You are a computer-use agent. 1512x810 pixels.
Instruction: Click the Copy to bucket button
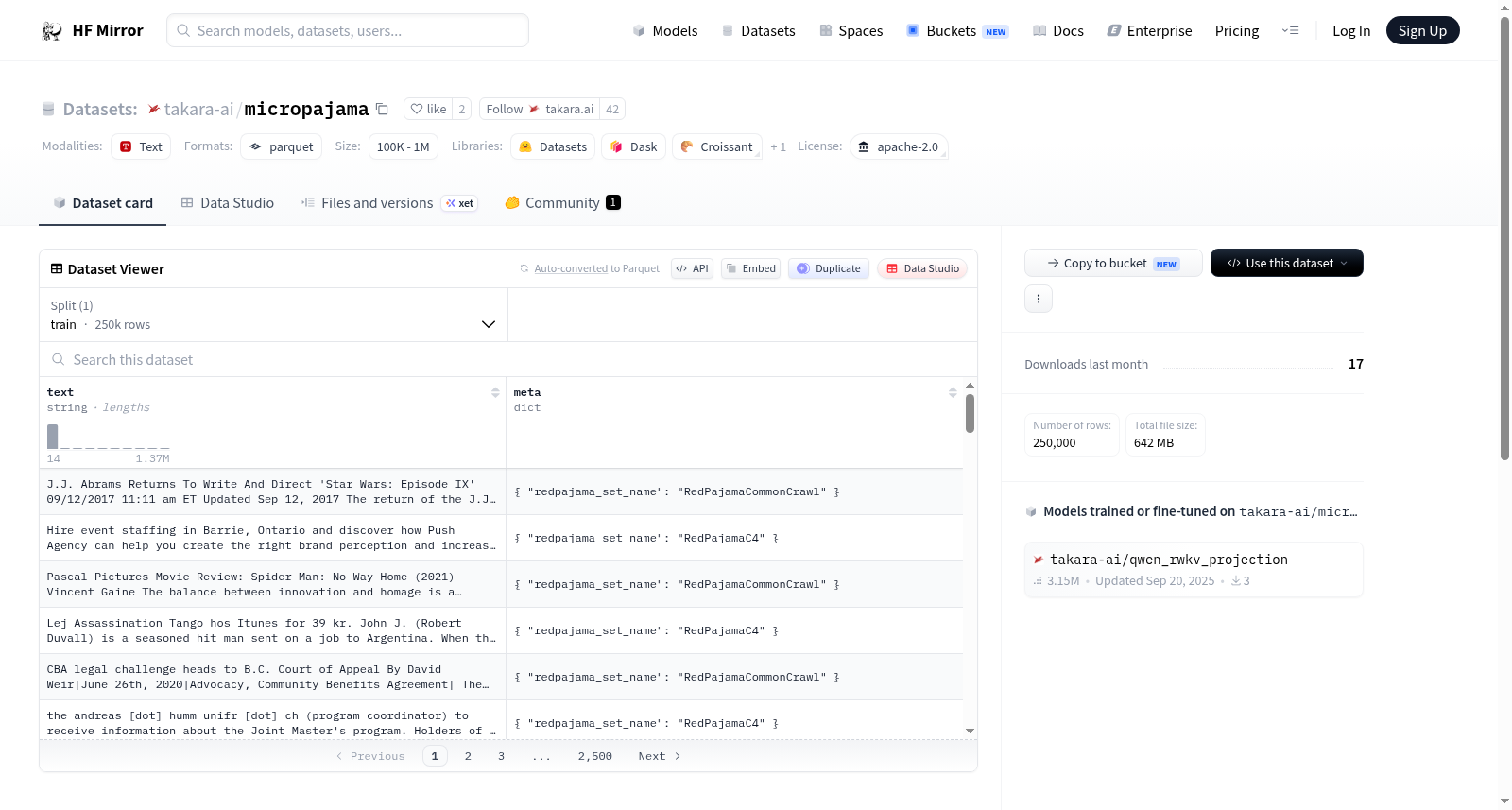[x=1113, y=263]
